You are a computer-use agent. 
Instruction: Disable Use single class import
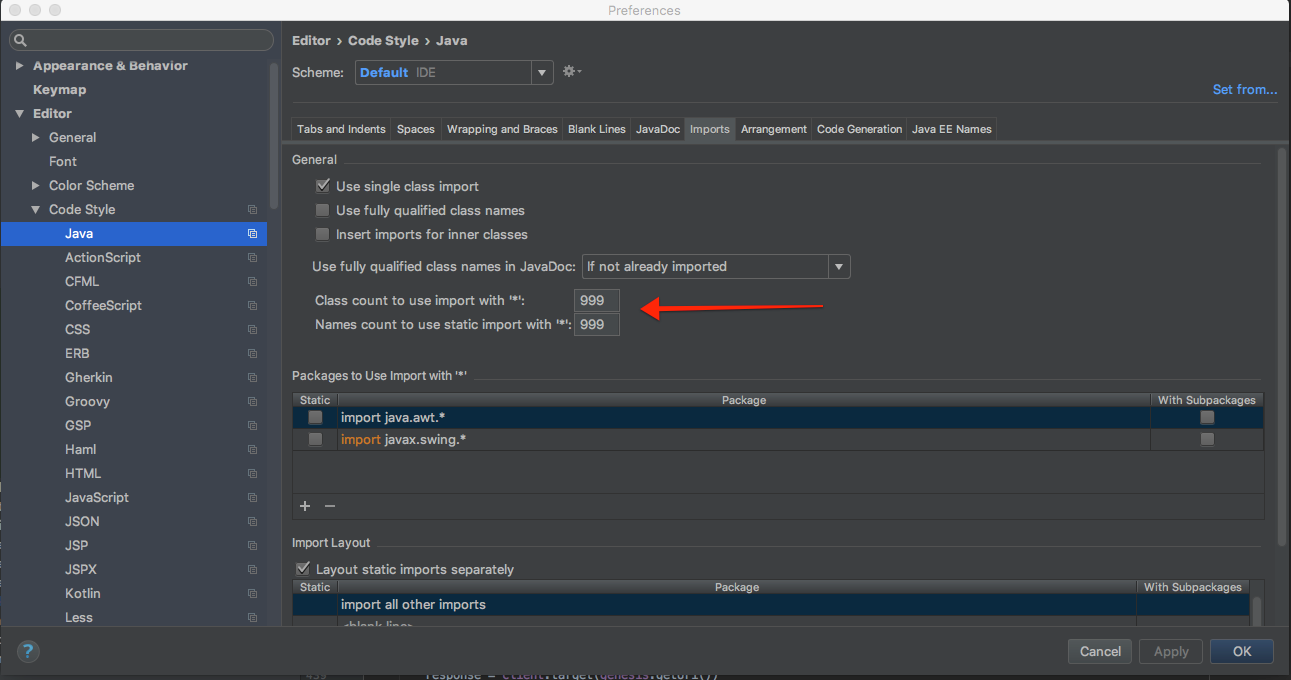coord(322,186)
